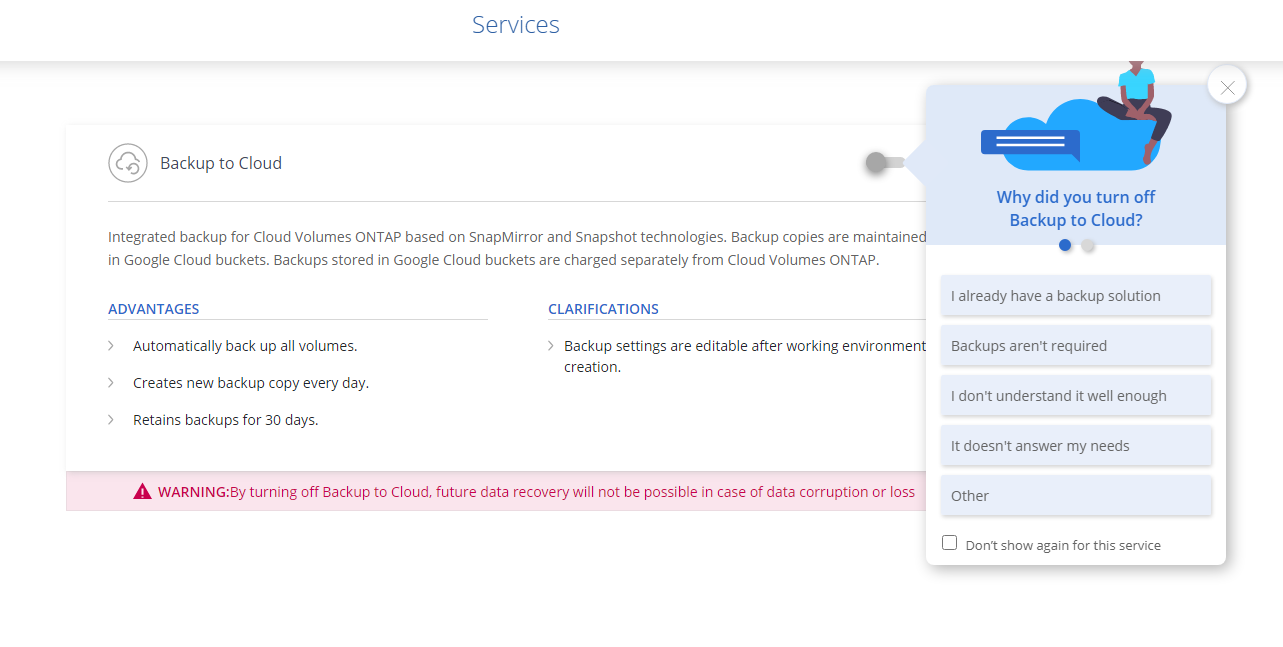The width and height of the screenshot is (1283, 647).
Task: Choose 'Backups aren't required' reason
Action: [1076, 346]
